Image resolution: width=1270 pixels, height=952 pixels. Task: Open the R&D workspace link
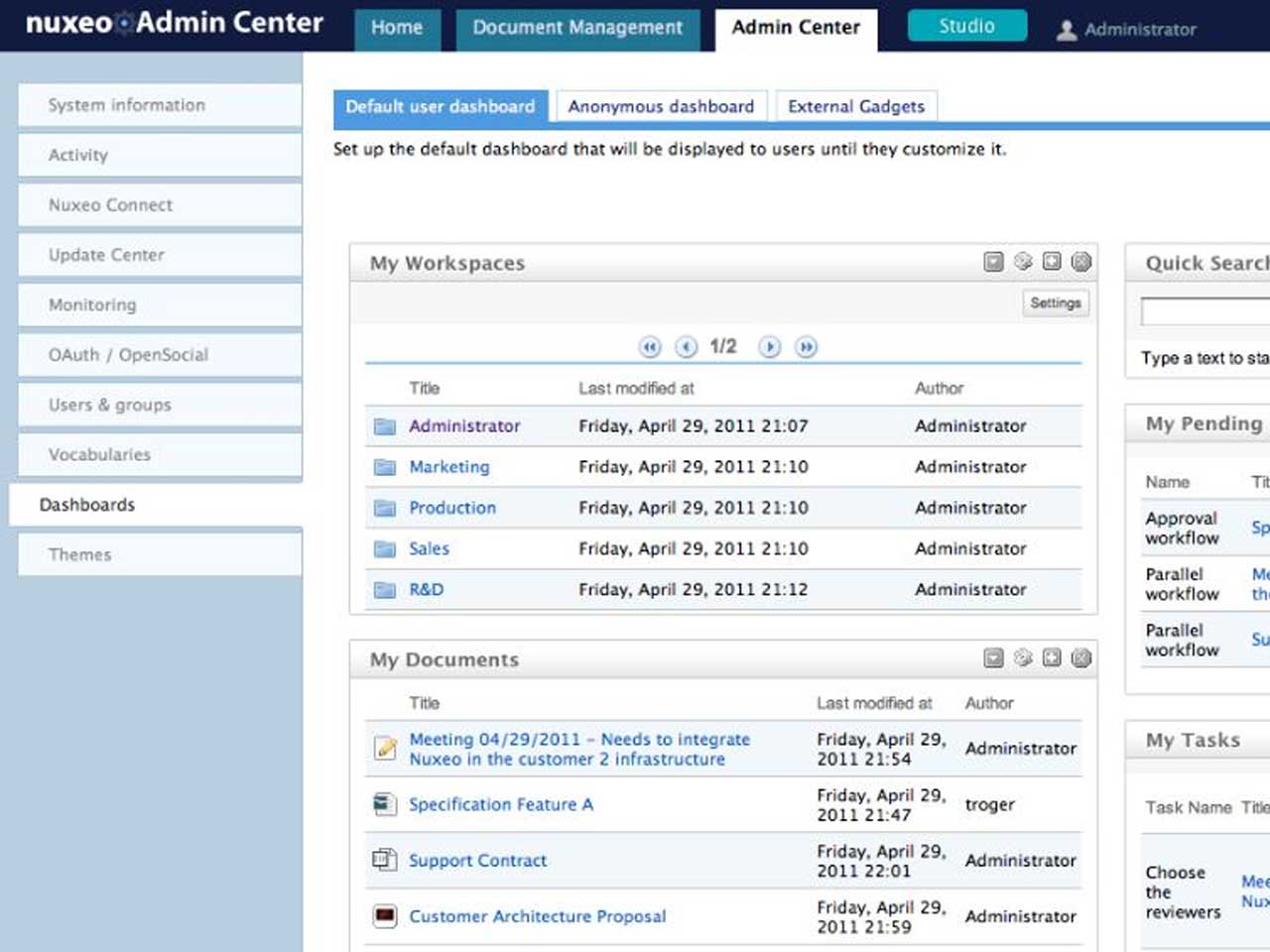[x=427, y=590]
